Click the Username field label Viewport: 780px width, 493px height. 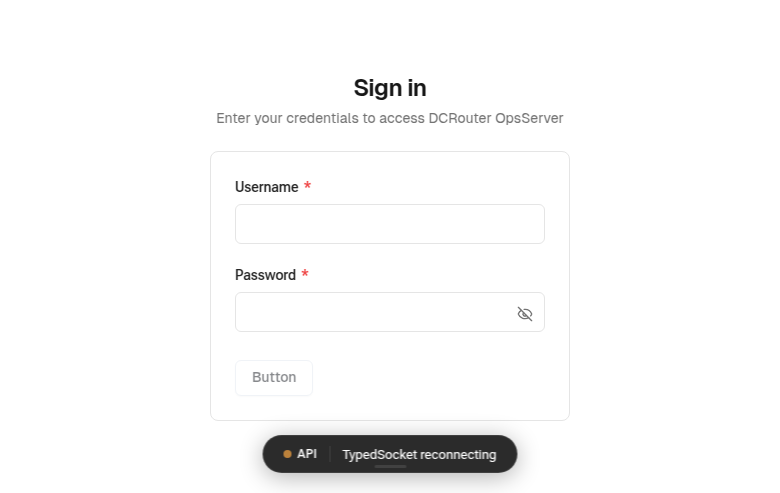(266, 187)
